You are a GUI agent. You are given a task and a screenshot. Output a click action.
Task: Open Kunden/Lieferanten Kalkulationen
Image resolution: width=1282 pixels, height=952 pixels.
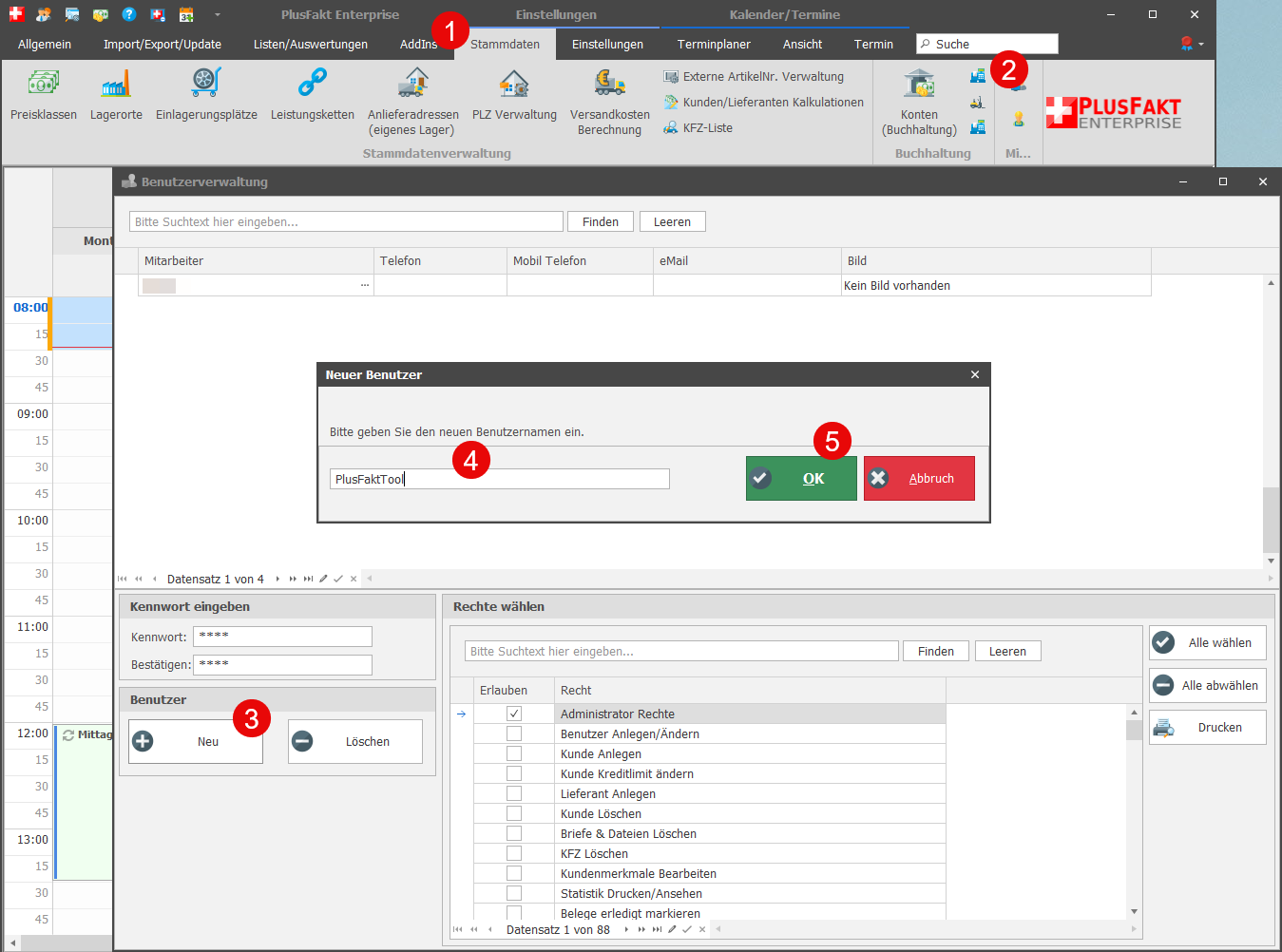(x=764, y=103)
